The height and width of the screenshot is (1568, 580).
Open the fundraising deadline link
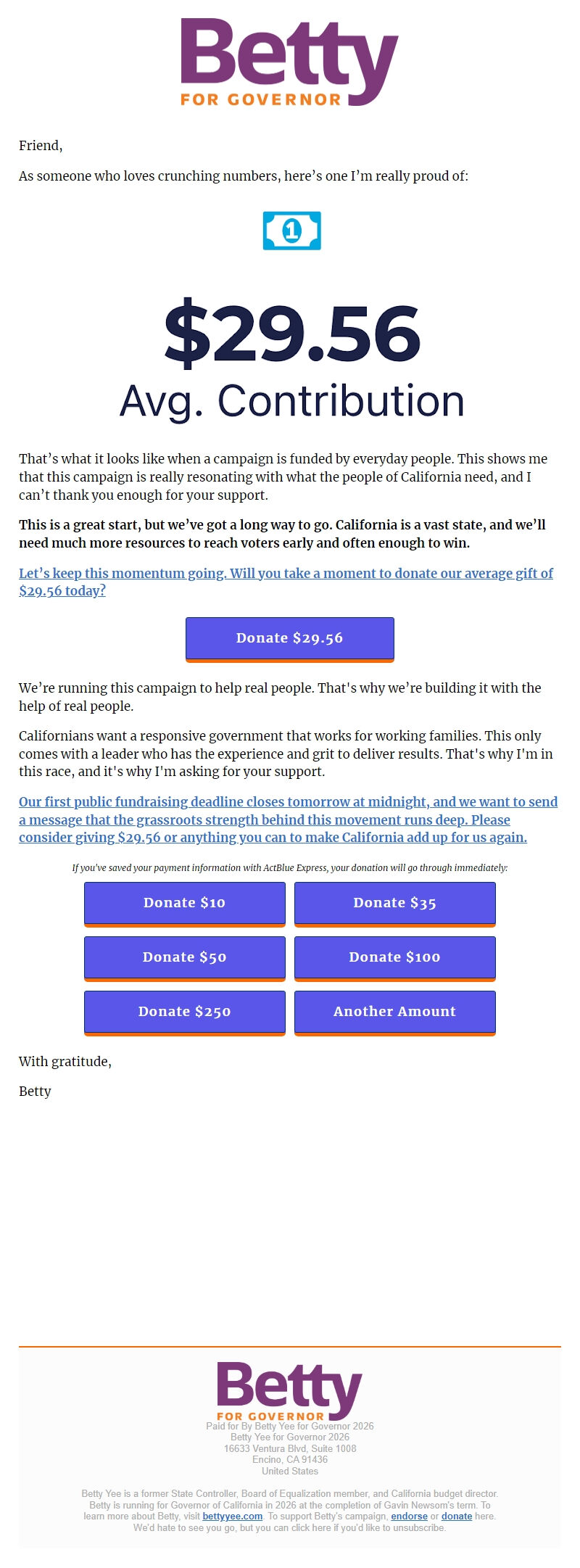[288, 802]
